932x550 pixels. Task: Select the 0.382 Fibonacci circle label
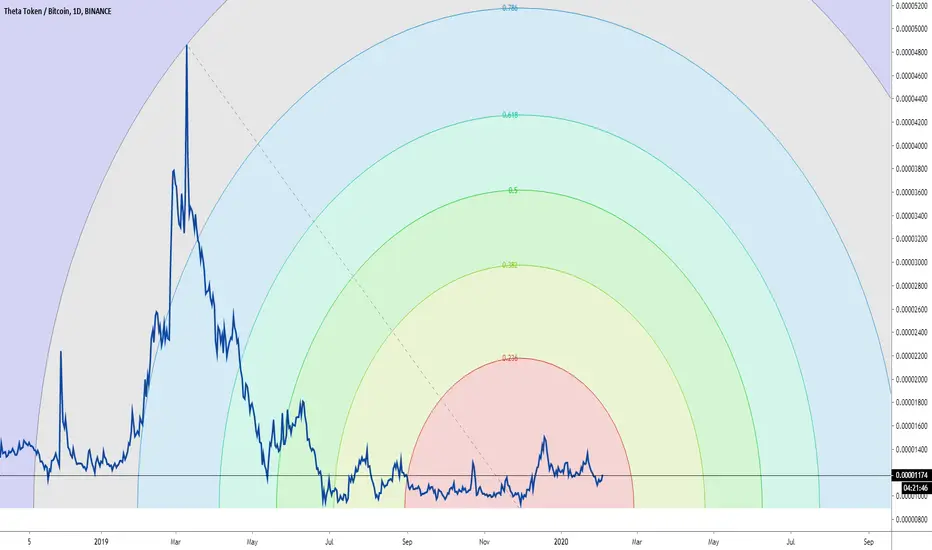(509, 265)
